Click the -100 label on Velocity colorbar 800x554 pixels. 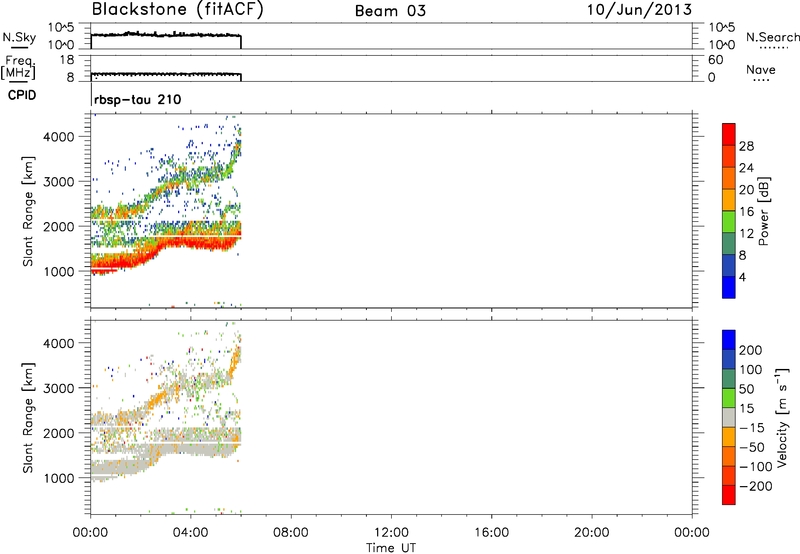[x=756, y=467]
